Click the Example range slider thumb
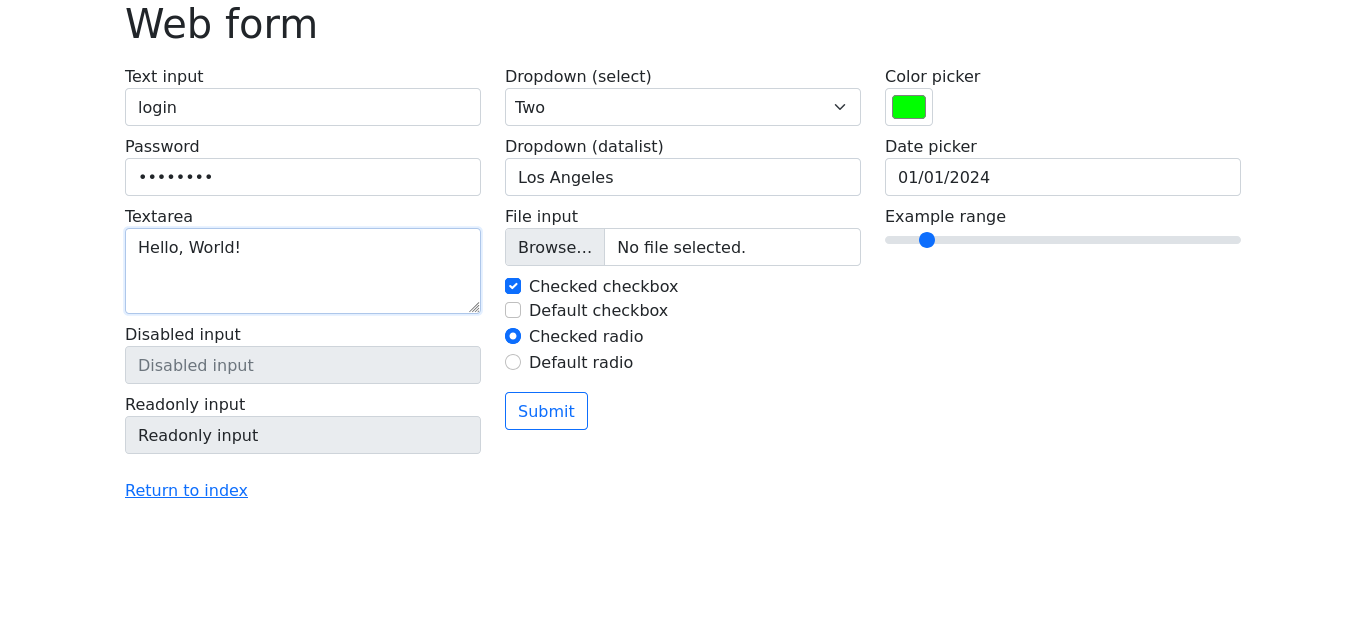The height and width of the screenshot is (634, 1366). tap(927, 240)
